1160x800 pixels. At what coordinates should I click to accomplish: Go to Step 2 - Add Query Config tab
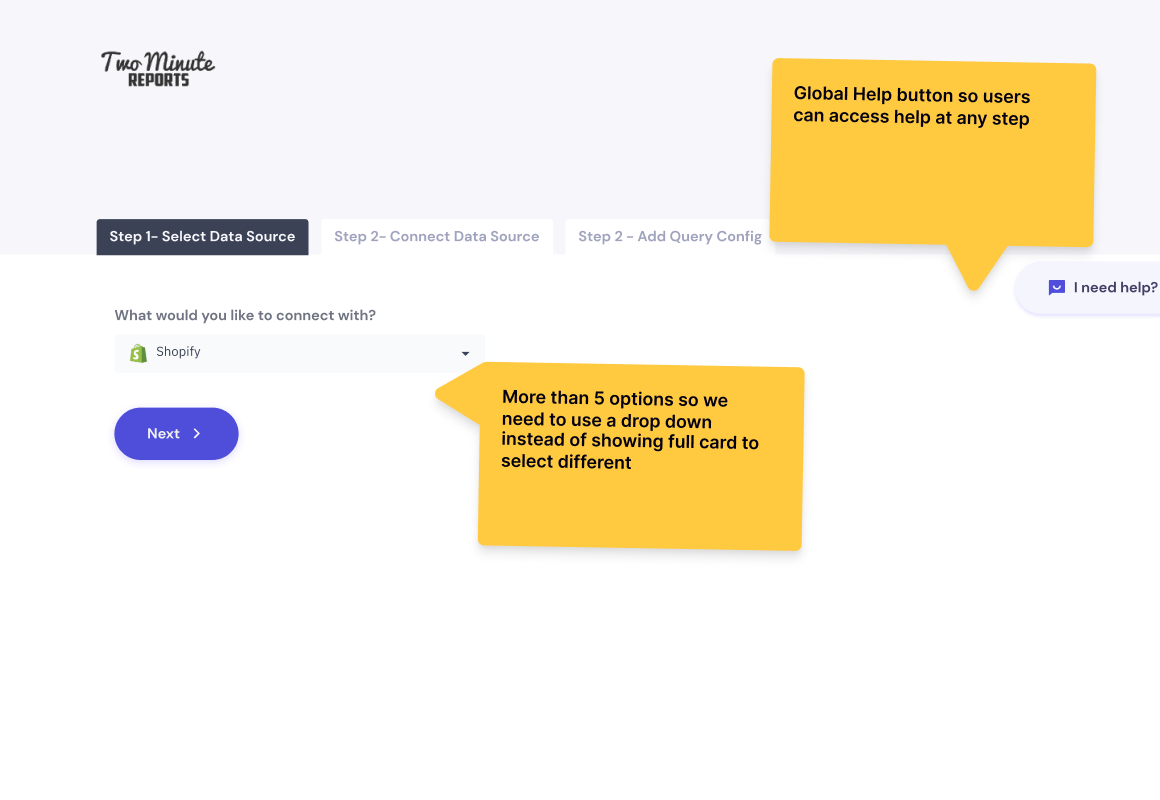pyautogui.click(x=670, y=237)
